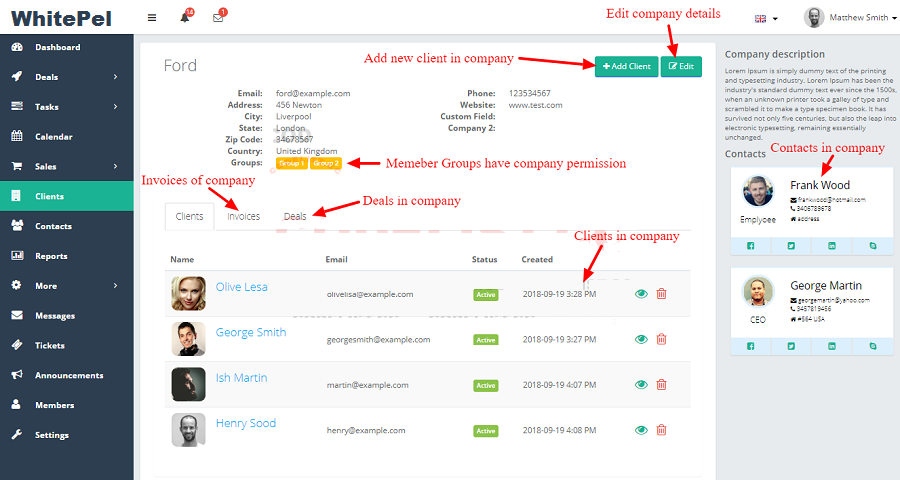Image resolution: width=900 pixels, height=480 pixels.
Task: Click the Add Client button
Action: (x=626, y=66)
